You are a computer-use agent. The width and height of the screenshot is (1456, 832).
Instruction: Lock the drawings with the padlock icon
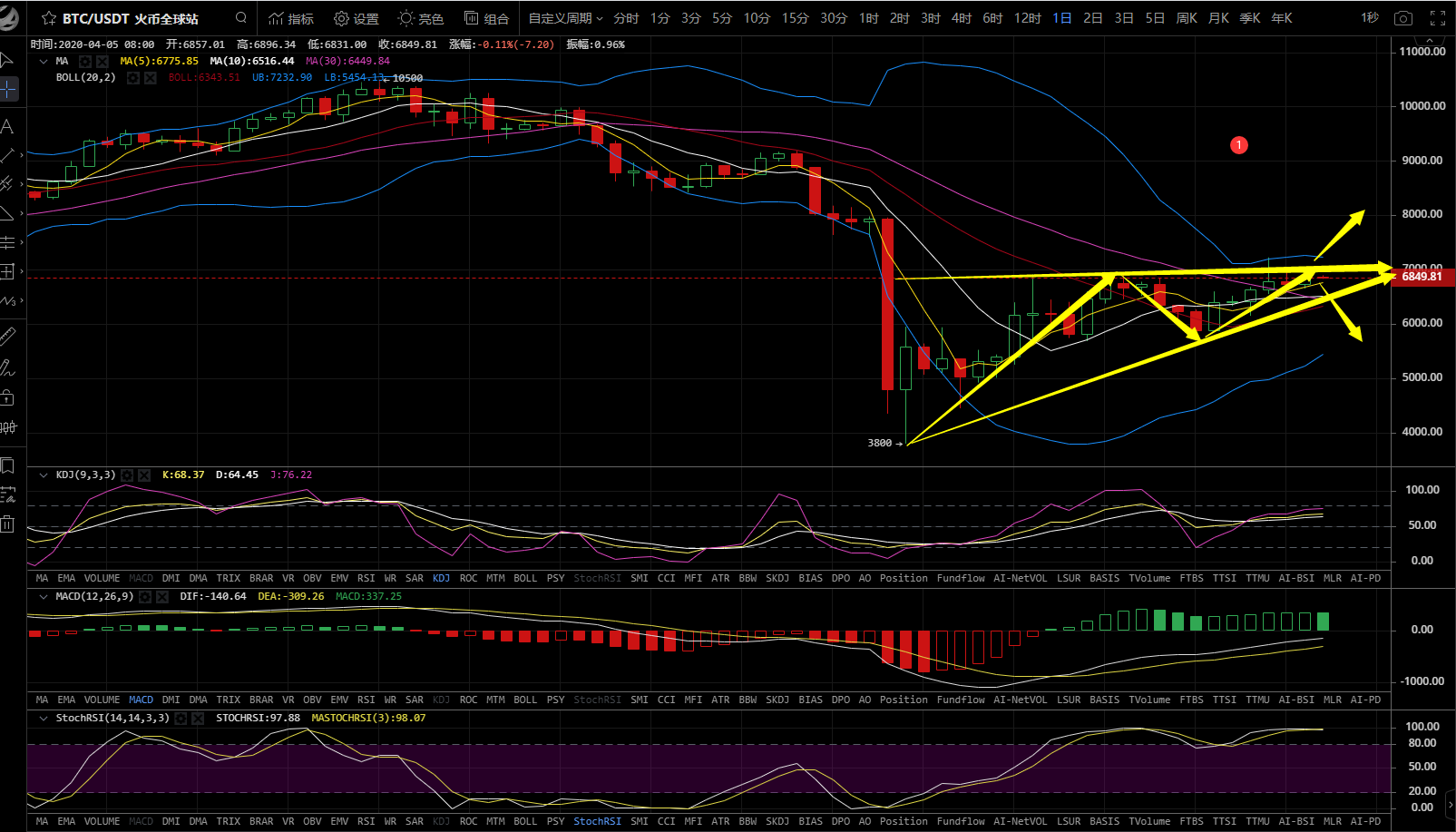[x=7, y=397]
